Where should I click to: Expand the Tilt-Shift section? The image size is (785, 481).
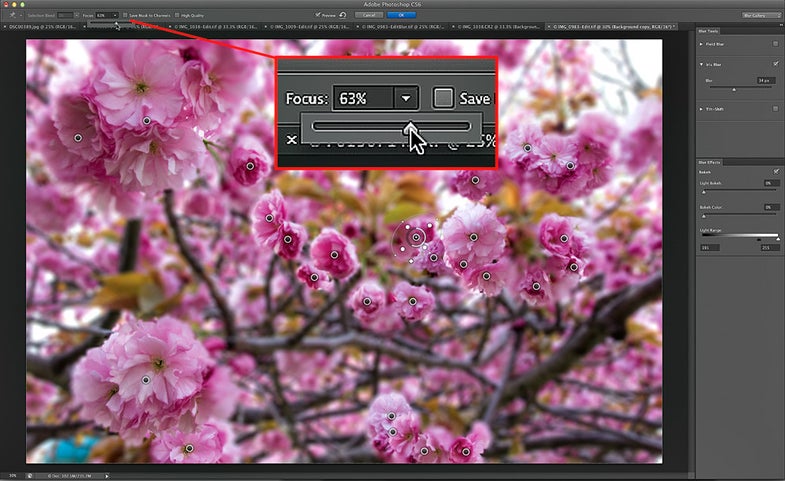(x=701, y=109)
